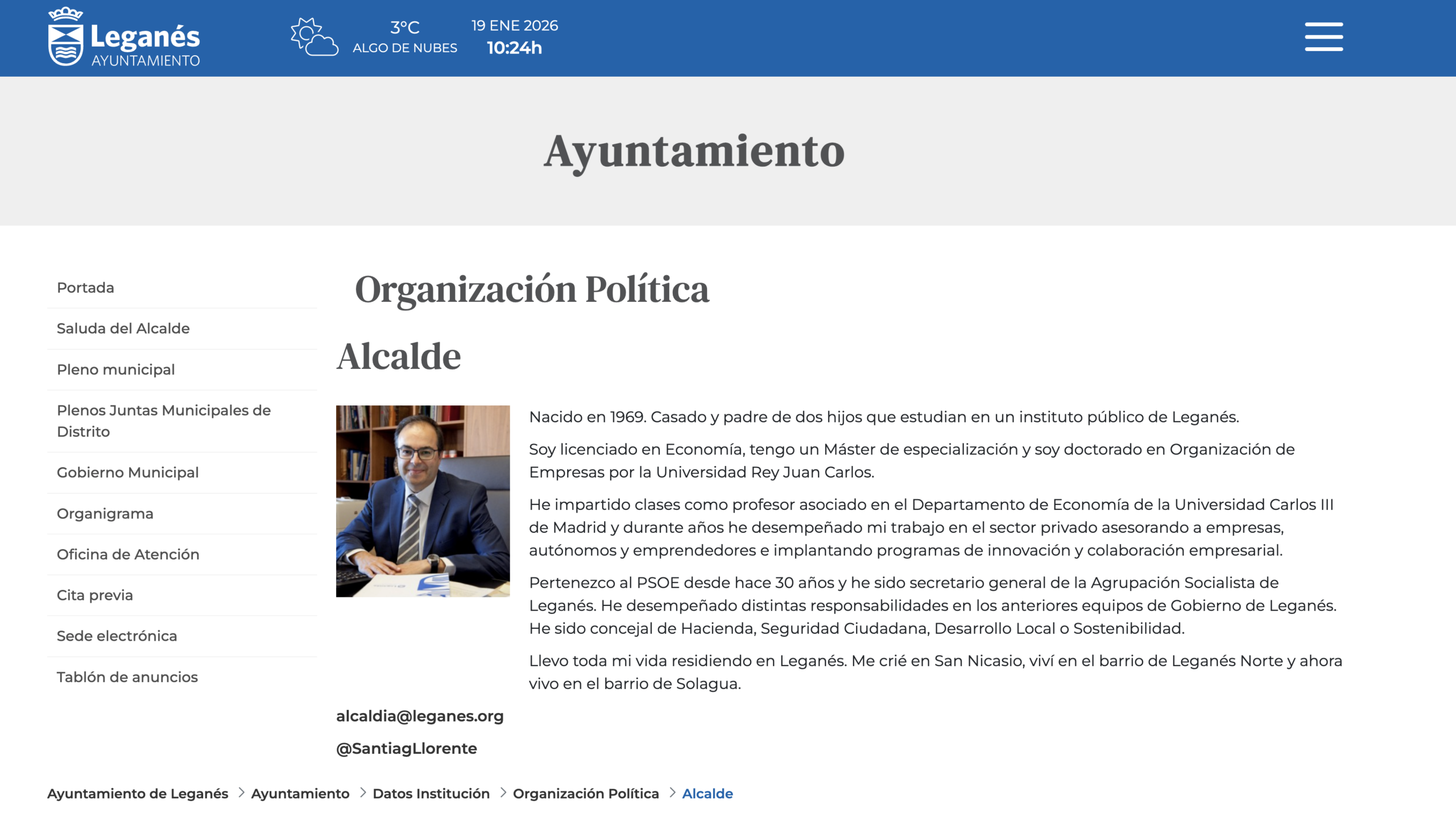The height and width of the screenshot is (830, 1456).
Task: Click the mayor's portrait photo
Action: [x=423, y=501]
